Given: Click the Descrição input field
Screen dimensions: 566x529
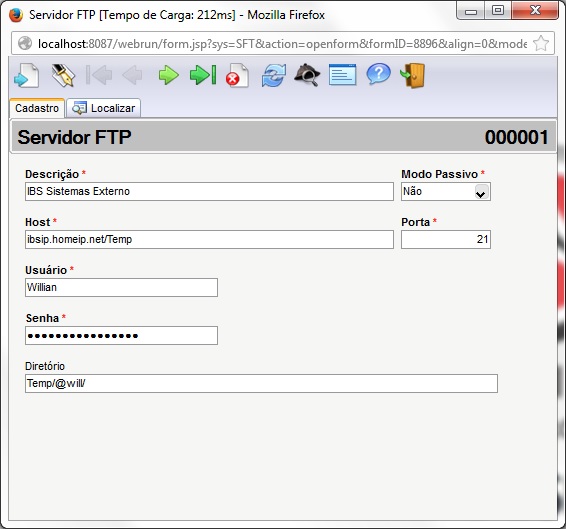Looking at the screenshot, I should [209, 191].
